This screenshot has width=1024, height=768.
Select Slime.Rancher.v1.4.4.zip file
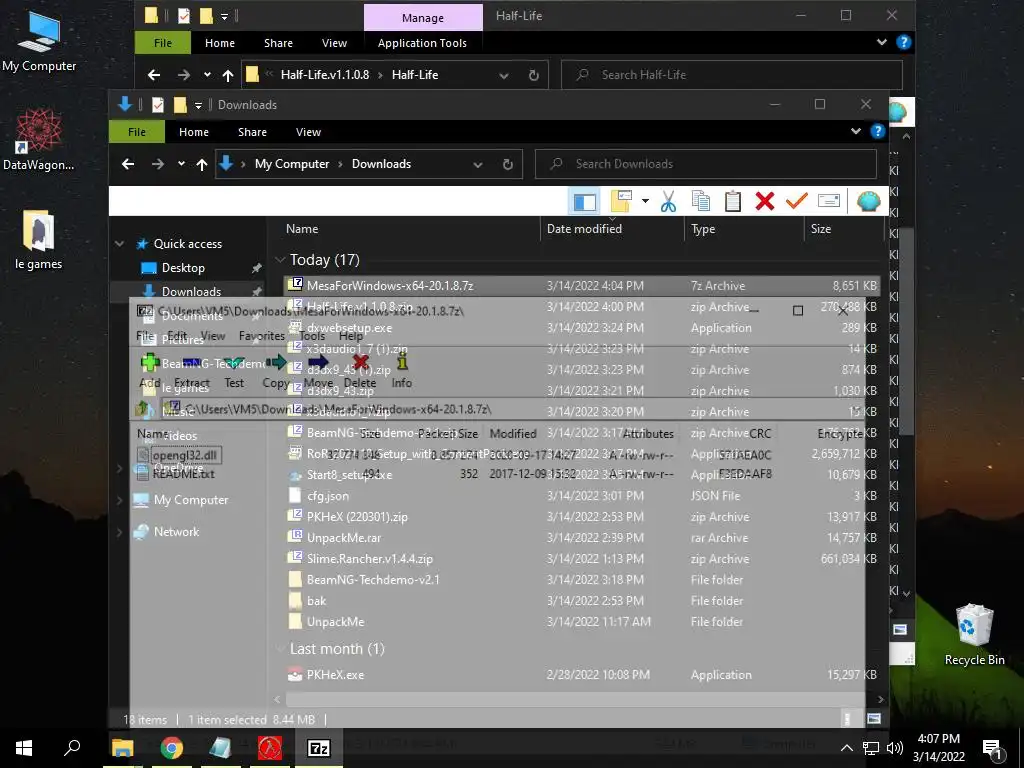click(x=581, y=558)
